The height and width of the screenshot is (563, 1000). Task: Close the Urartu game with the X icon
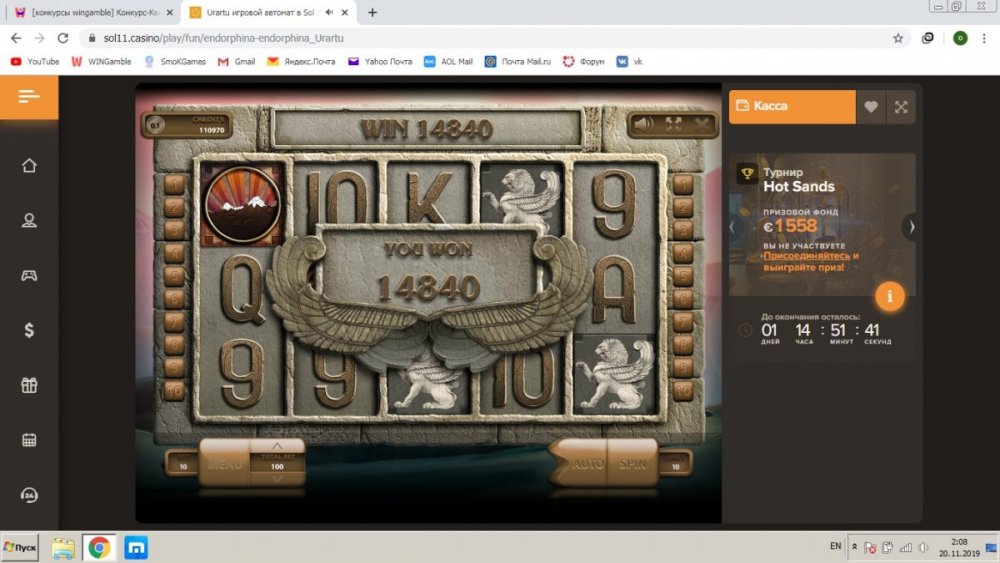point(702,124)
